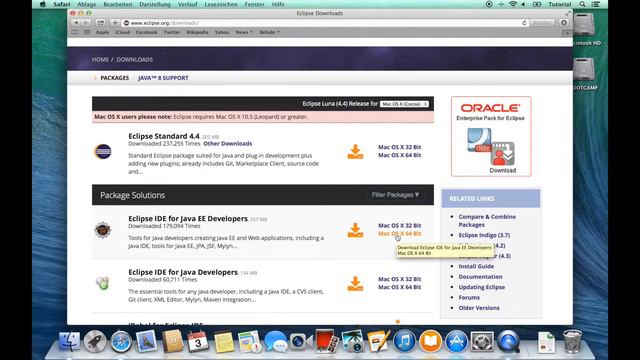The image size is (640, 360).
Task: Click the Java Developers orange download icon
Action: (355, 284)
